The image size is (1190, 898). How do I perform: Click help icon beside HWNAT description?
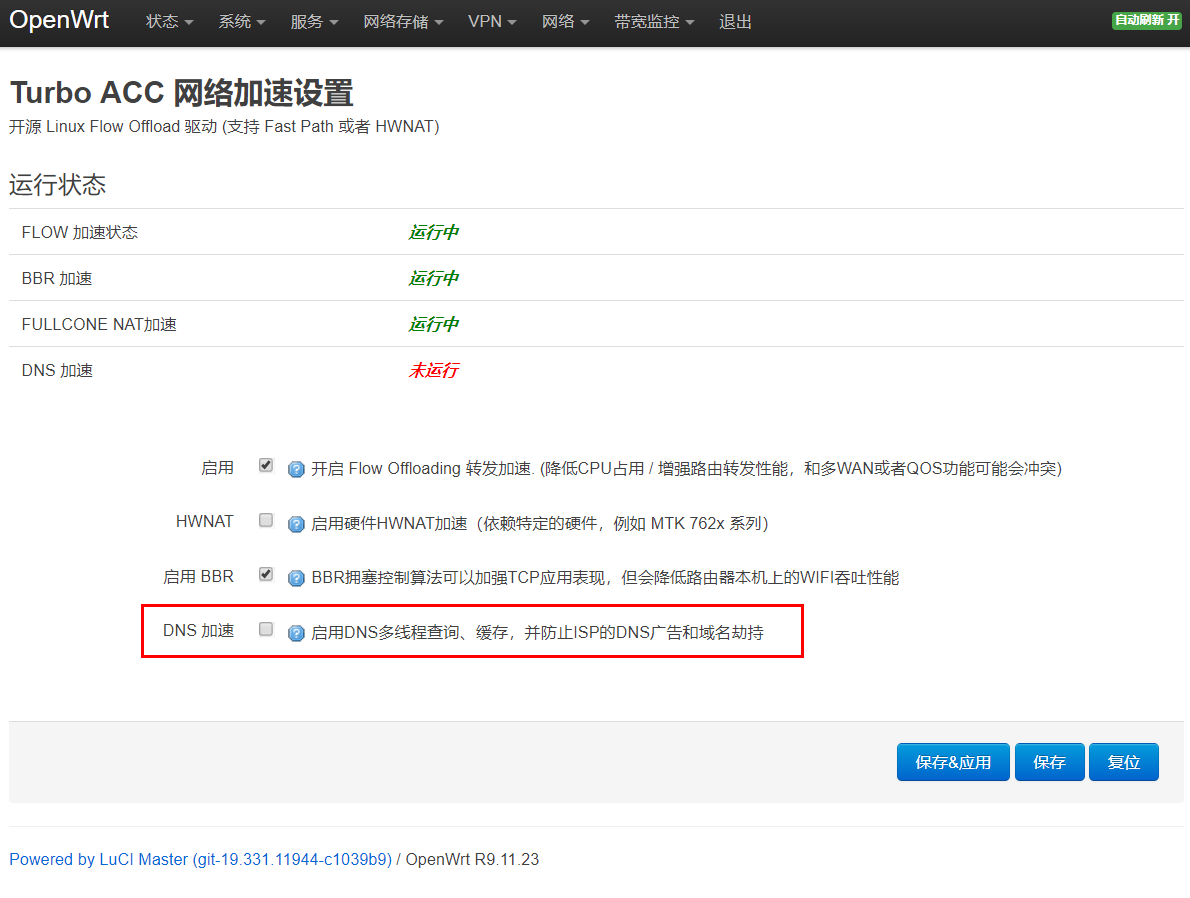[x=296, y=525]
